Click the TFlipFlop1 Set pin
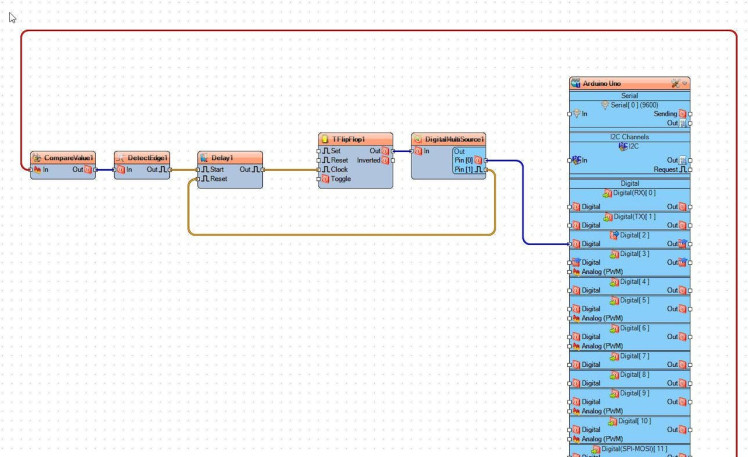748x457 pixels. (326, 151)
